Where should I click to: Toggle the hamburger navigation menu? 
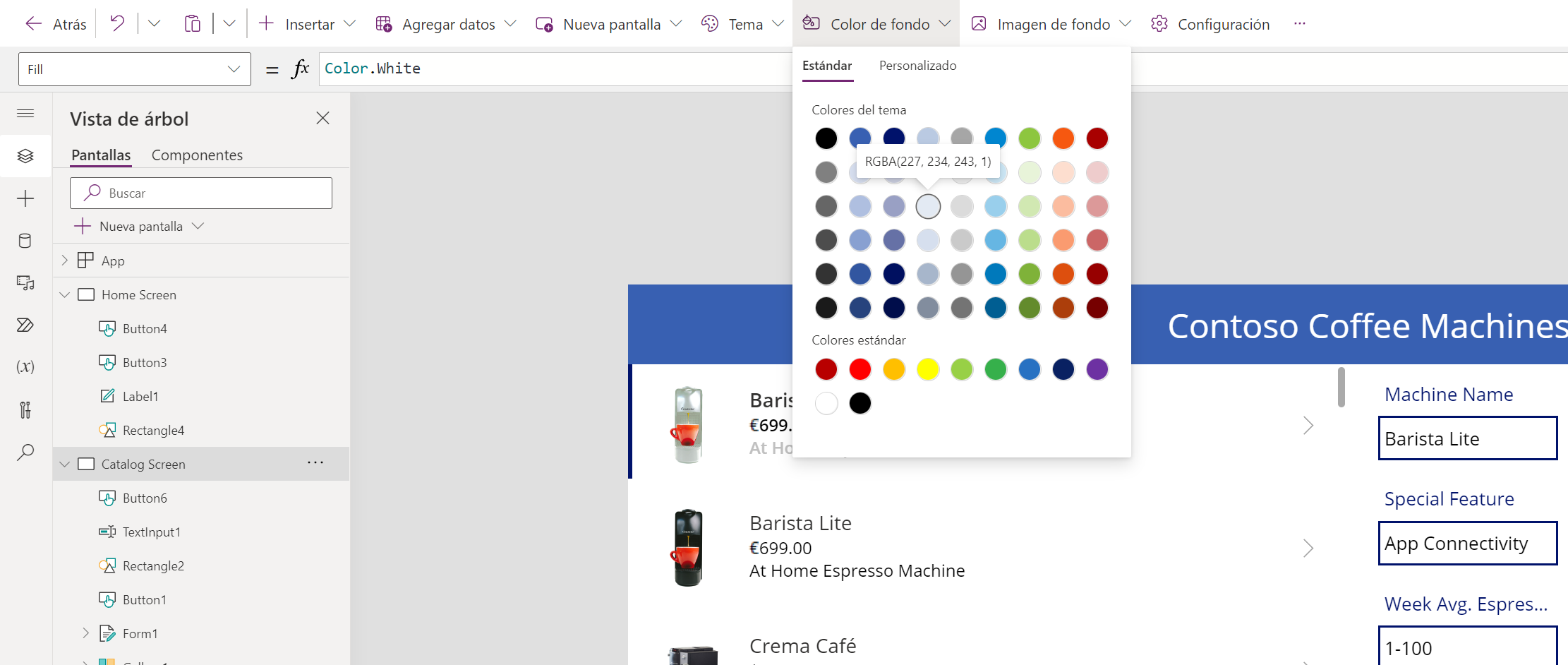point(25,113)
